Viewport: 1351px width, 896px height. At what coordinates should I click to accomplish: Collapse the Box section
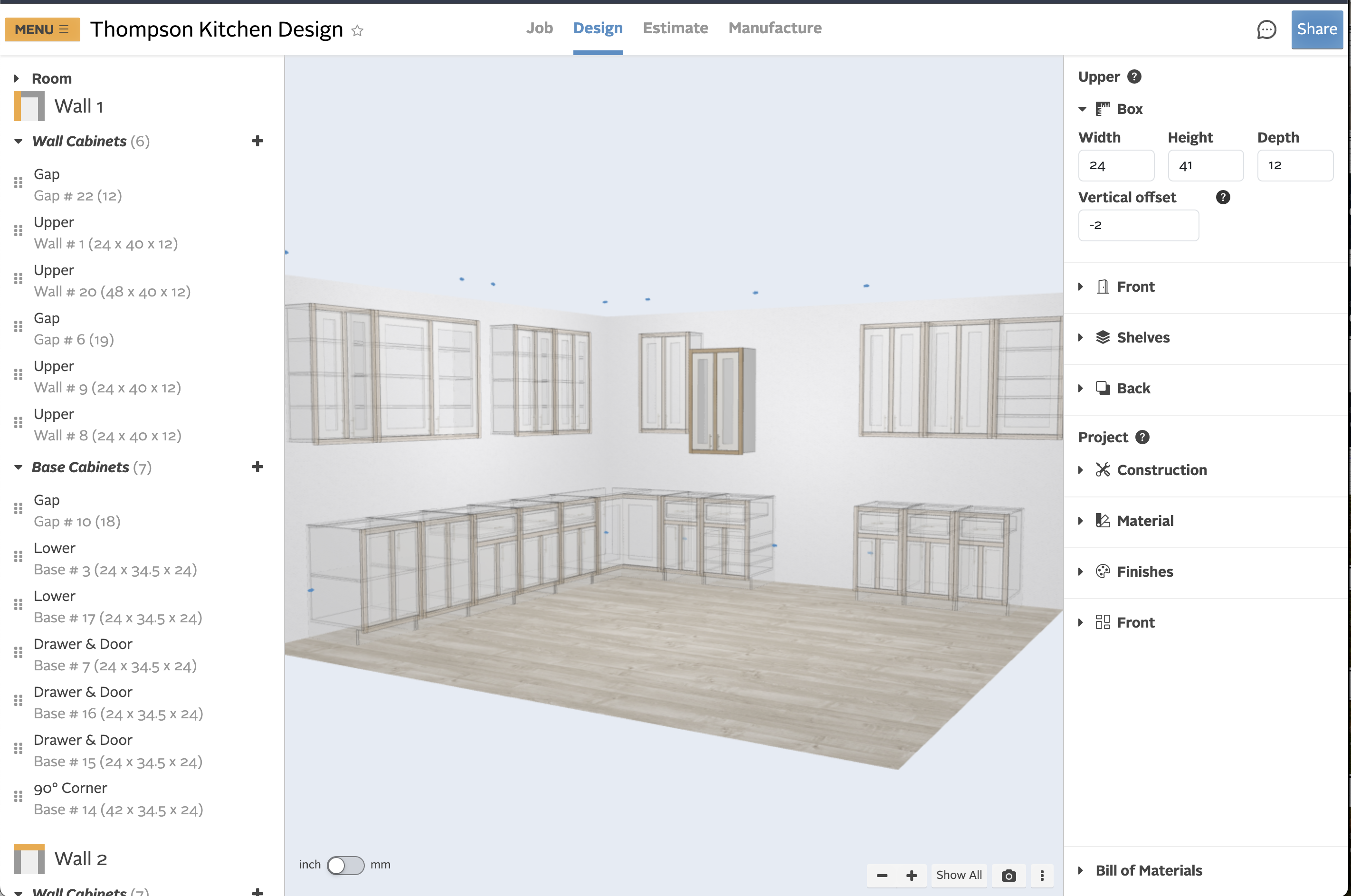(1082, 109)
